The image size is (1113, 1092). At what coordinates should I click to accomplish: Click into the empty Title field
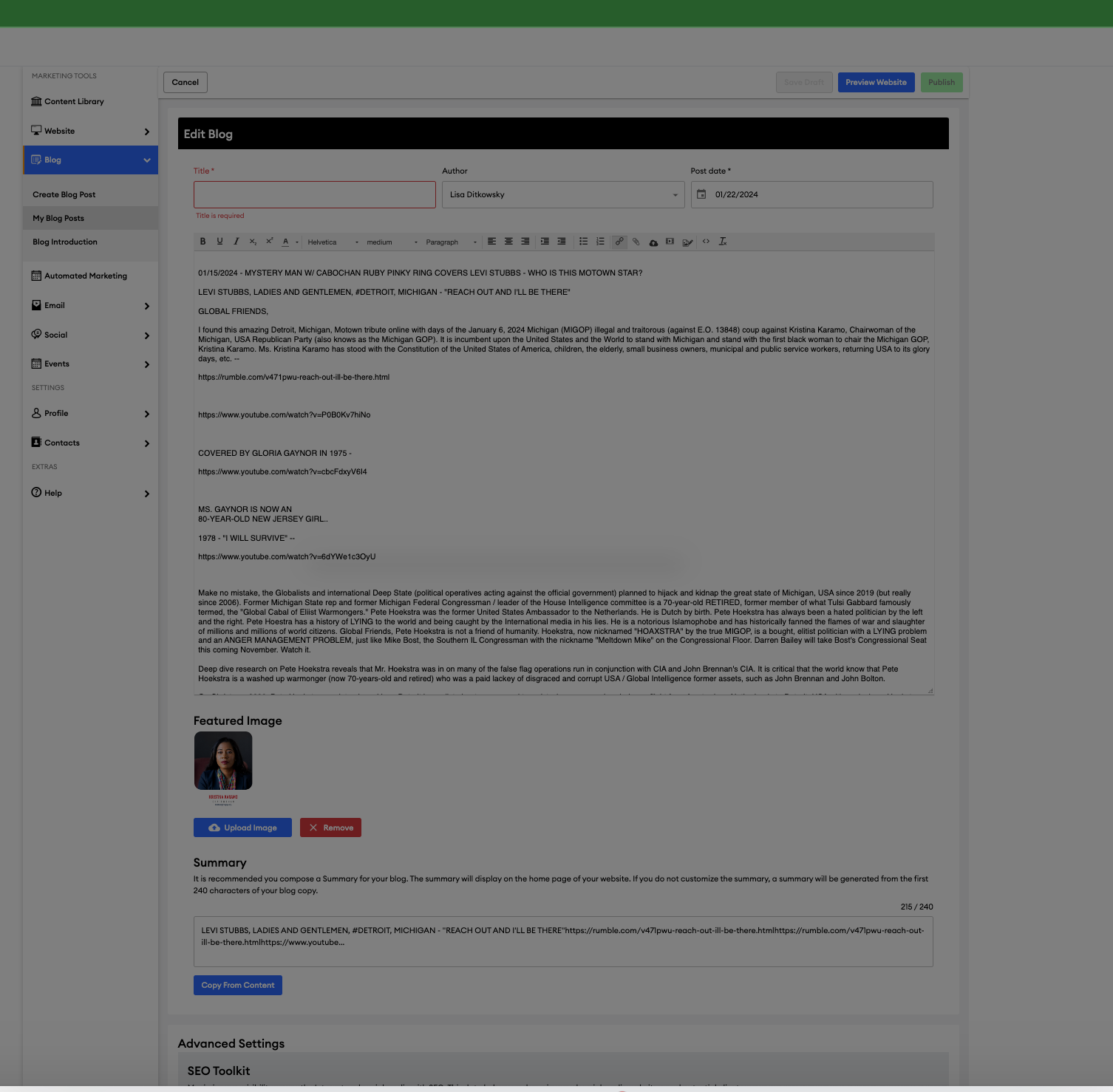click(314, 195)
